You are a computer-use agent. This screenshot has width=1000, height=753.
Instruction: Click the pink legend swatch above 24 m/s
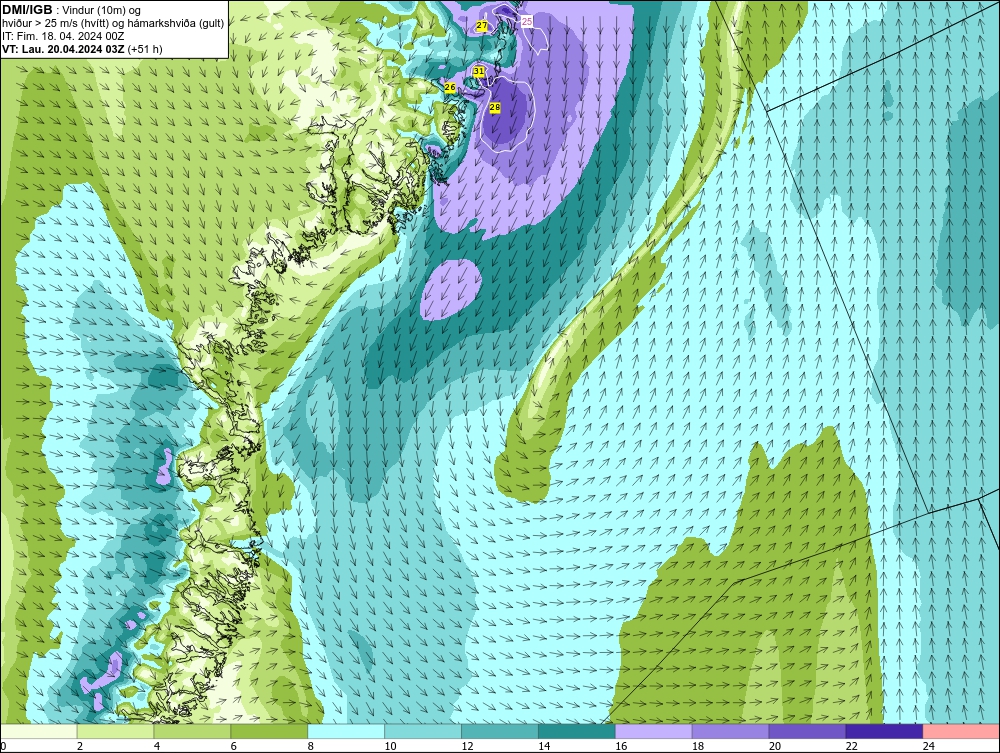[x=961, y=731]
